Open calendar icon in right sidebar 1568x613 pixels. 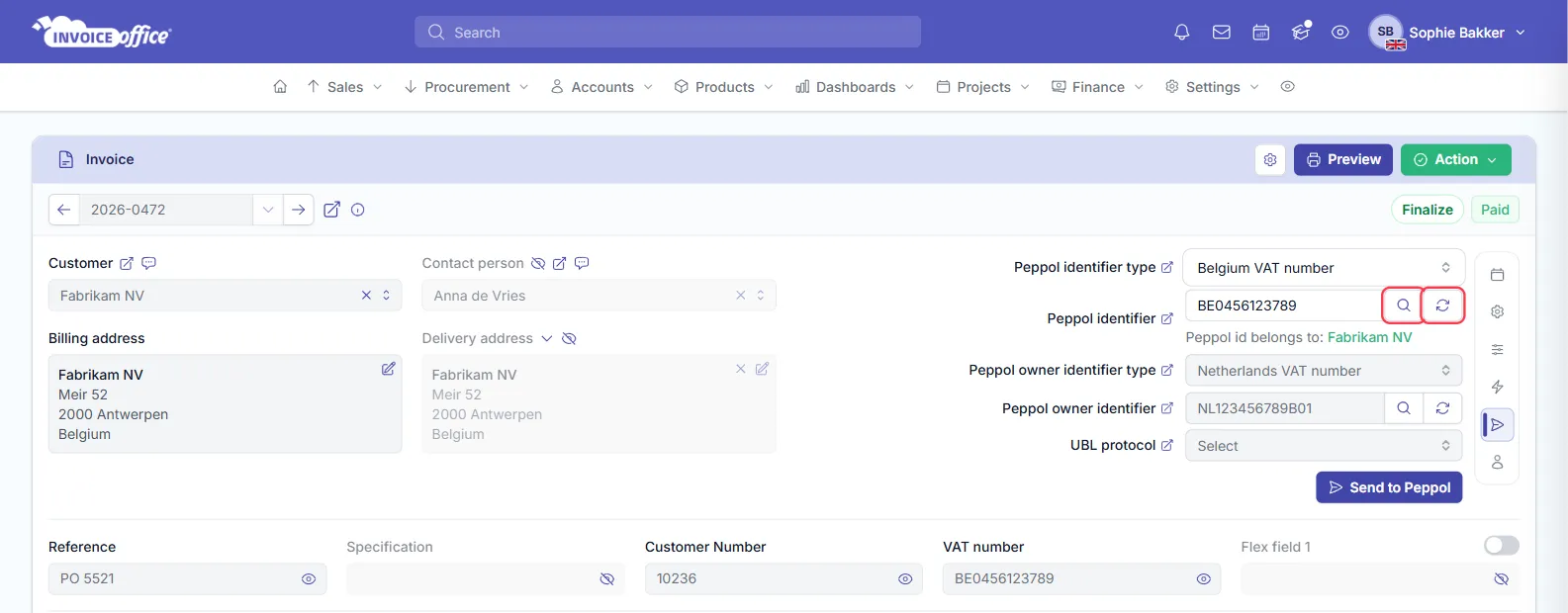click(x=1498, y=274)
